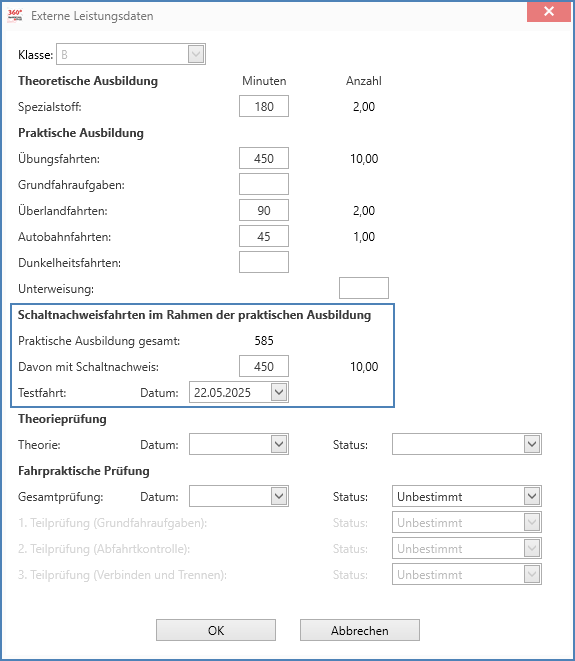This screenshot has width=575, height=661.
Task: Click the Testfahrt date 22.05.2025 text
Action: coord(222,393)
